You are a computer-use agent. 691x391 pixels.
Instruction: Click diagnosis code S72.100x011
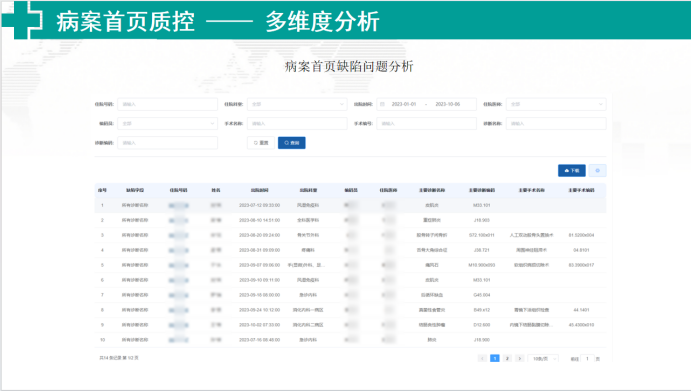(x=482, y=235)
